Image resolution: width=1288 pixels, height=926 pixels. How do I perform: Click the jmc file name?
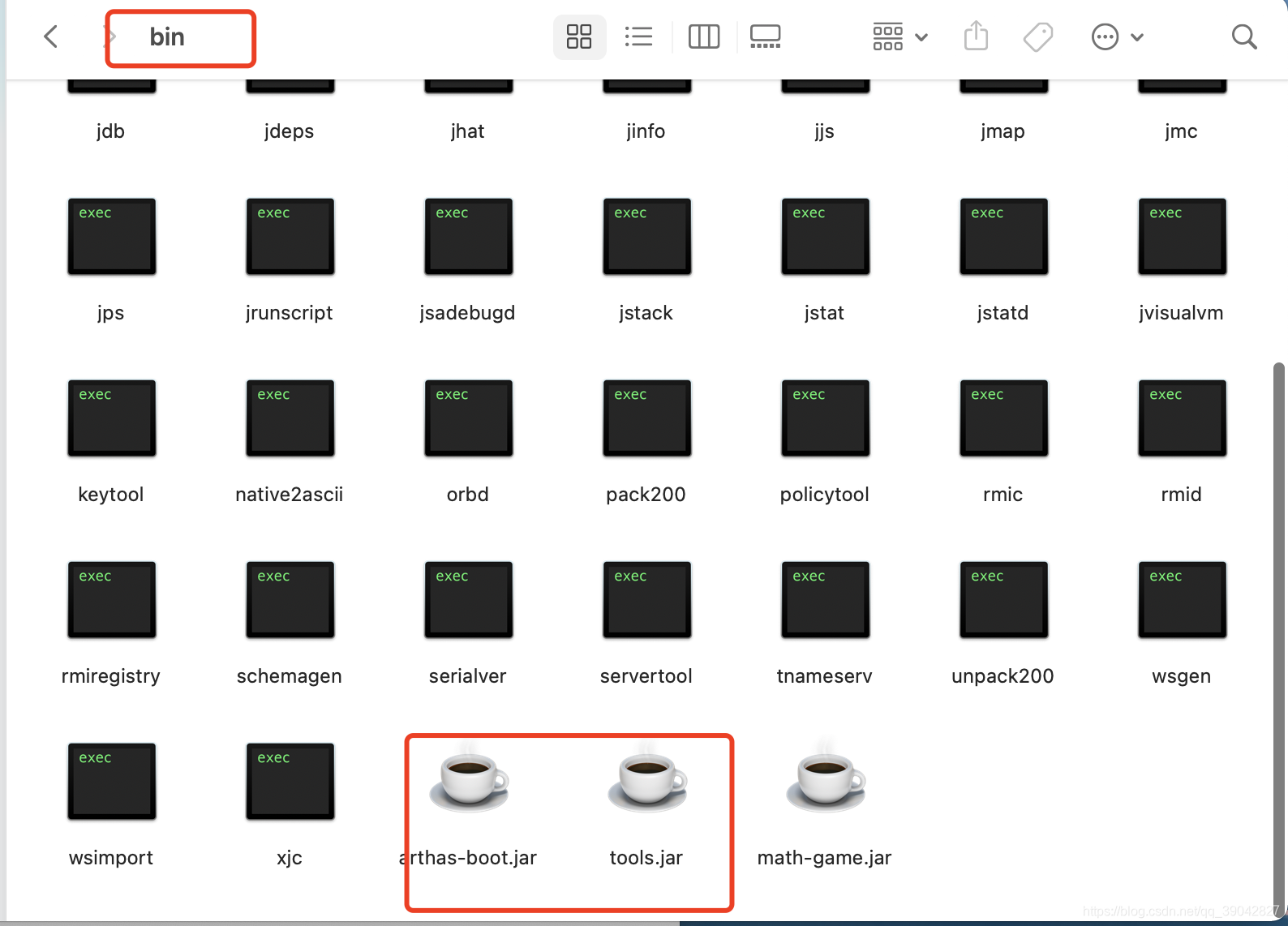[x=1181, y=131]
